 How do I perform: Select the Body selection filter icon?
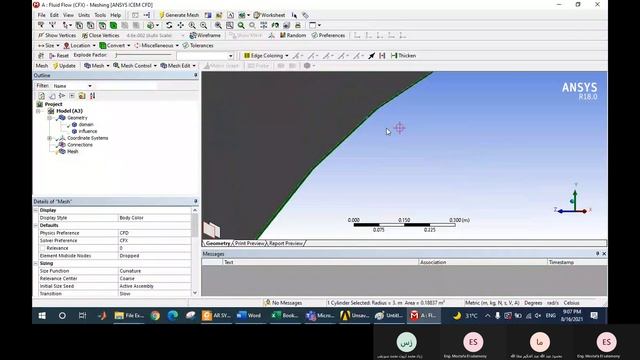(x=113, y=25)
